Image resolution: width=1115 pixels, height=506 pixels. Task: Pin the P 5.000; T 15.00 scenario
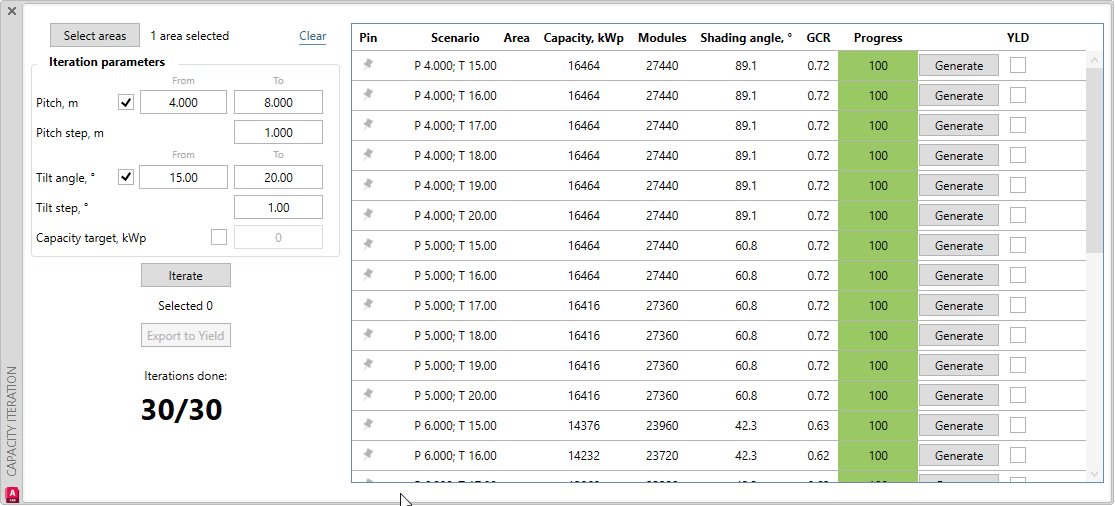(368, 245)
